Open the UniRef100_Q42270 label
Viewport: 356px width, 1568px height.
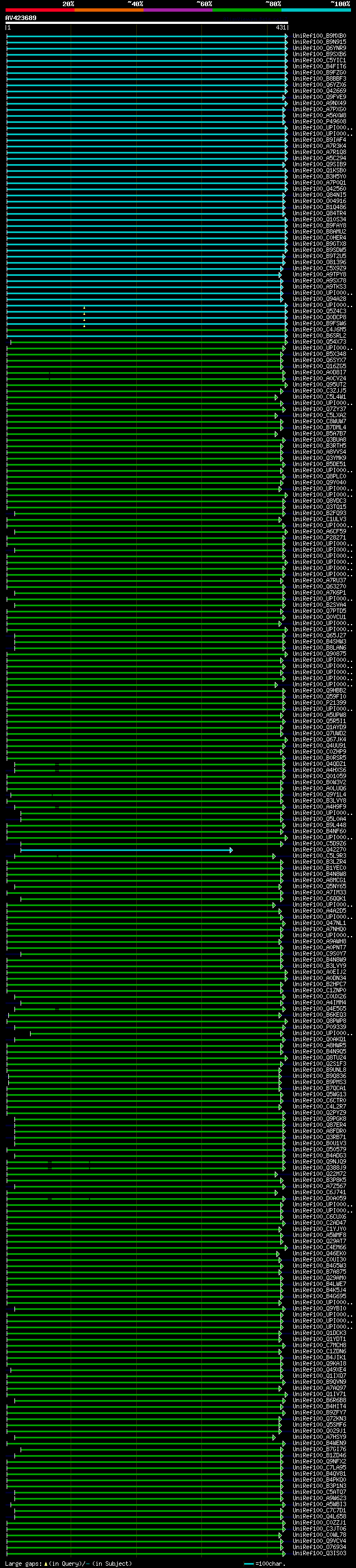coord(319,850)
